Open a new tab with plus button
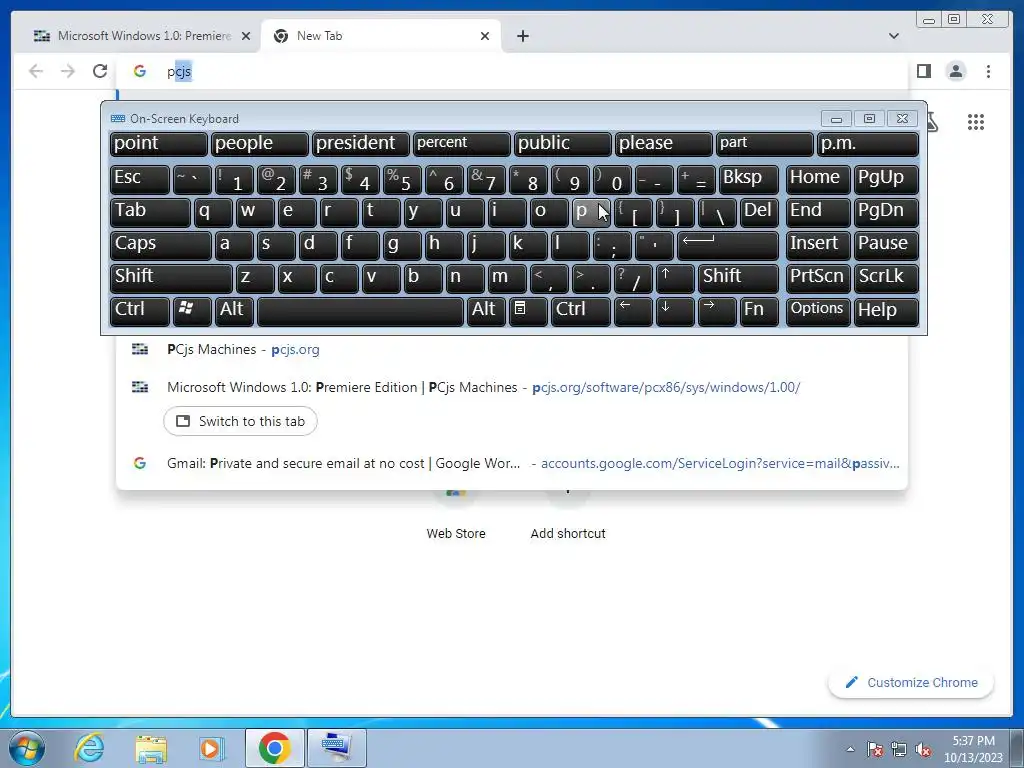 click(x=522, y=36)
